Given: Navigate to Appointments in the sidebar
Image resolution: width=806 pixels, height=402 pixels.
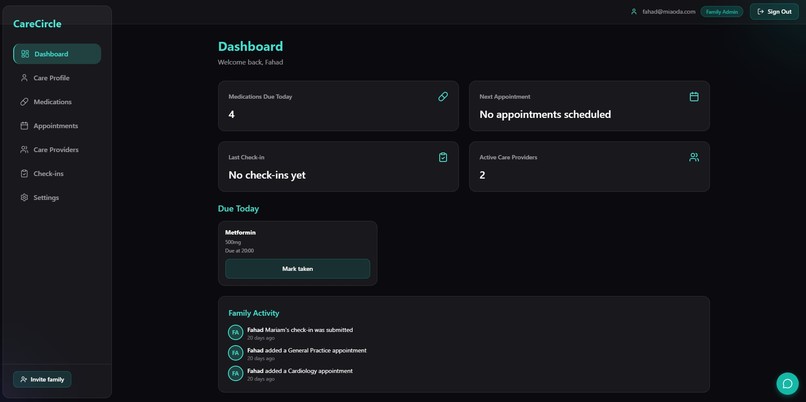Looking at the screenshot, I should (57, 126).
